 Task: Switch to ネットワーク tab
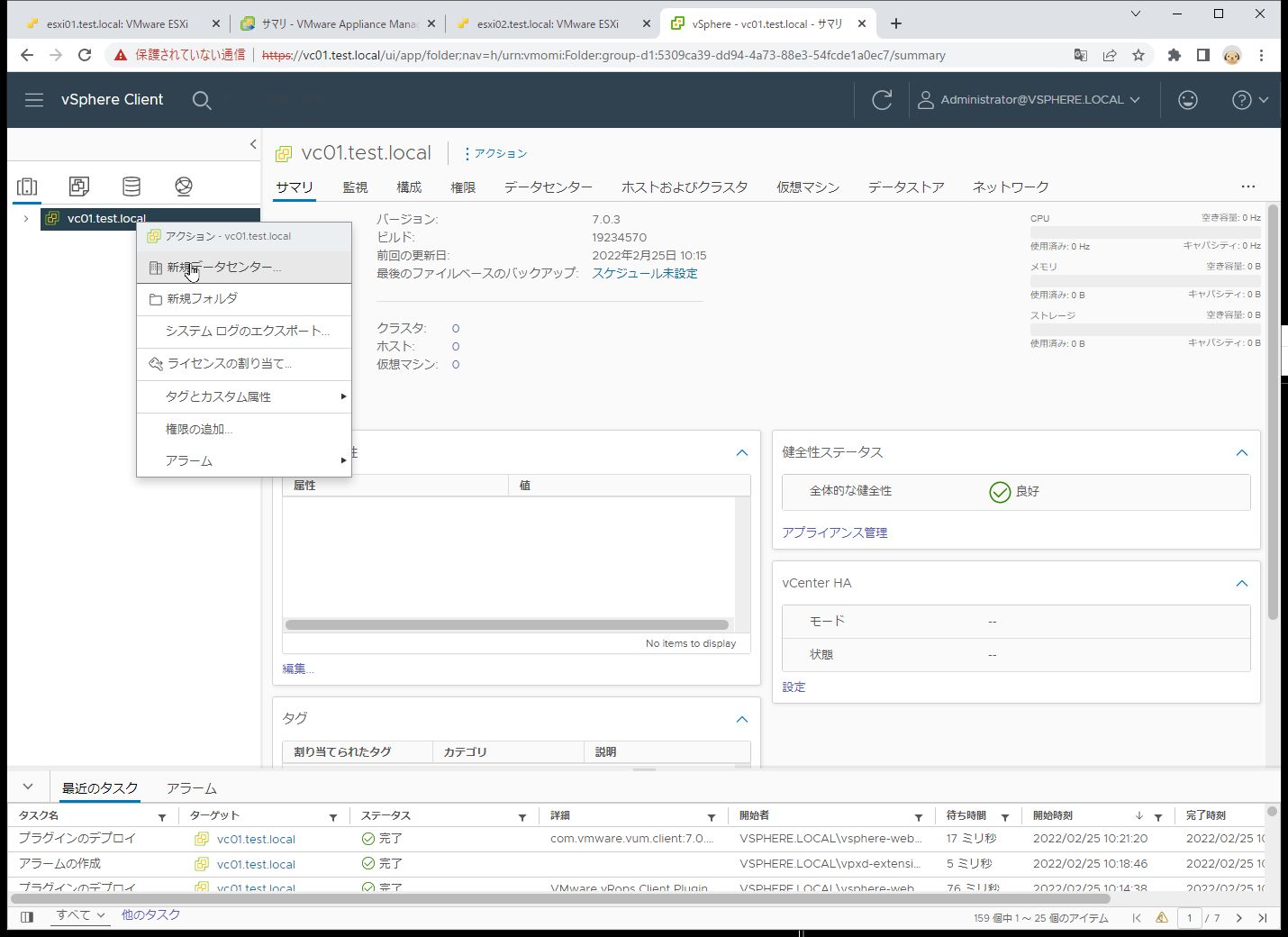click(x=1011, y=186)
